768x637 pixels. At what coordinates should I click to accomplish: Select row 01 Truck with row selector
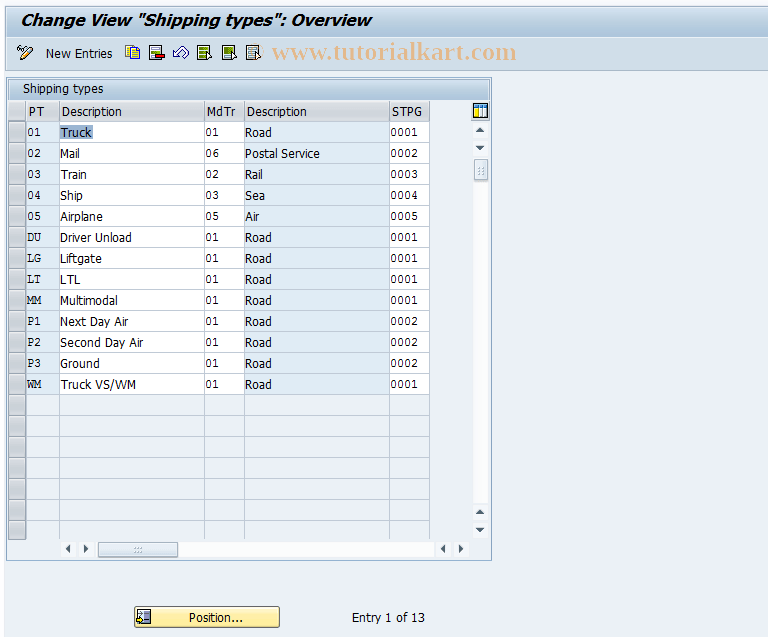[x=17, y=132]
